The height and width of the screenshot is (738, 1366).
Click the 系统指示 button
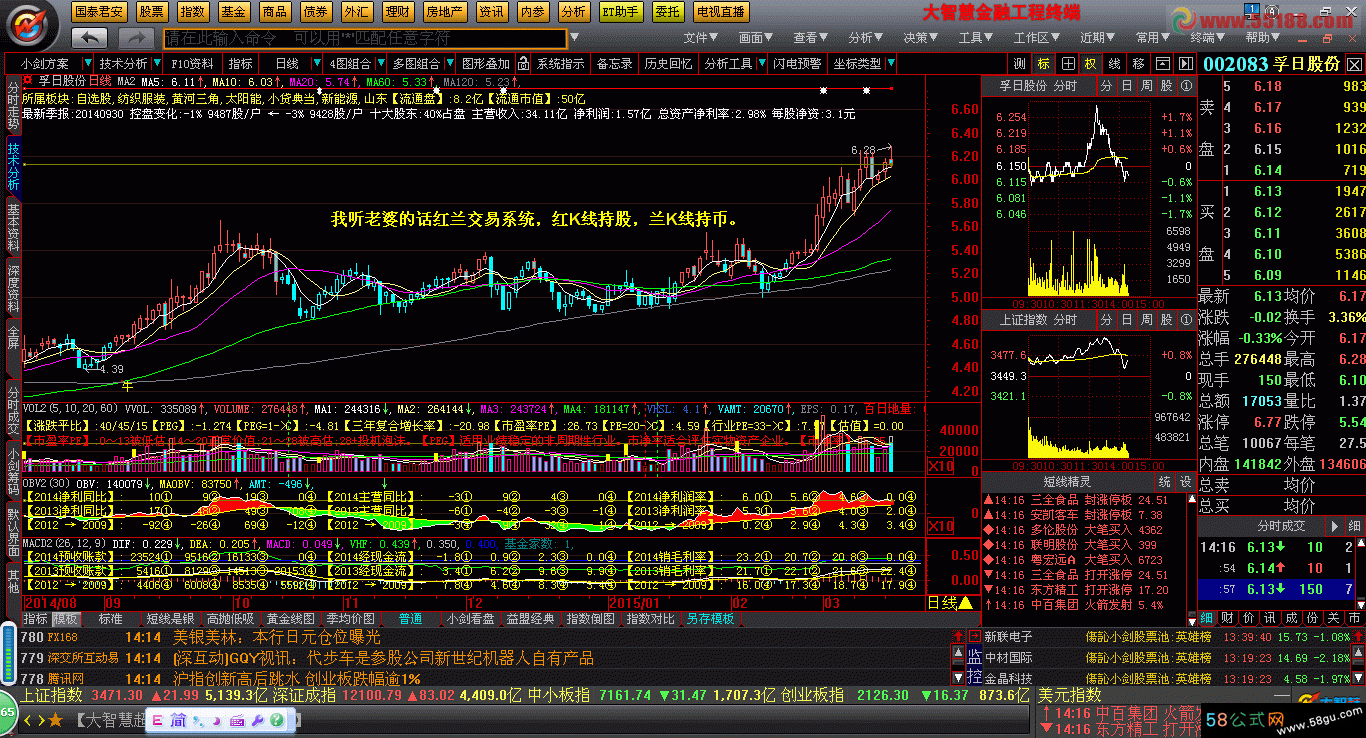click(x=560, y=64)
